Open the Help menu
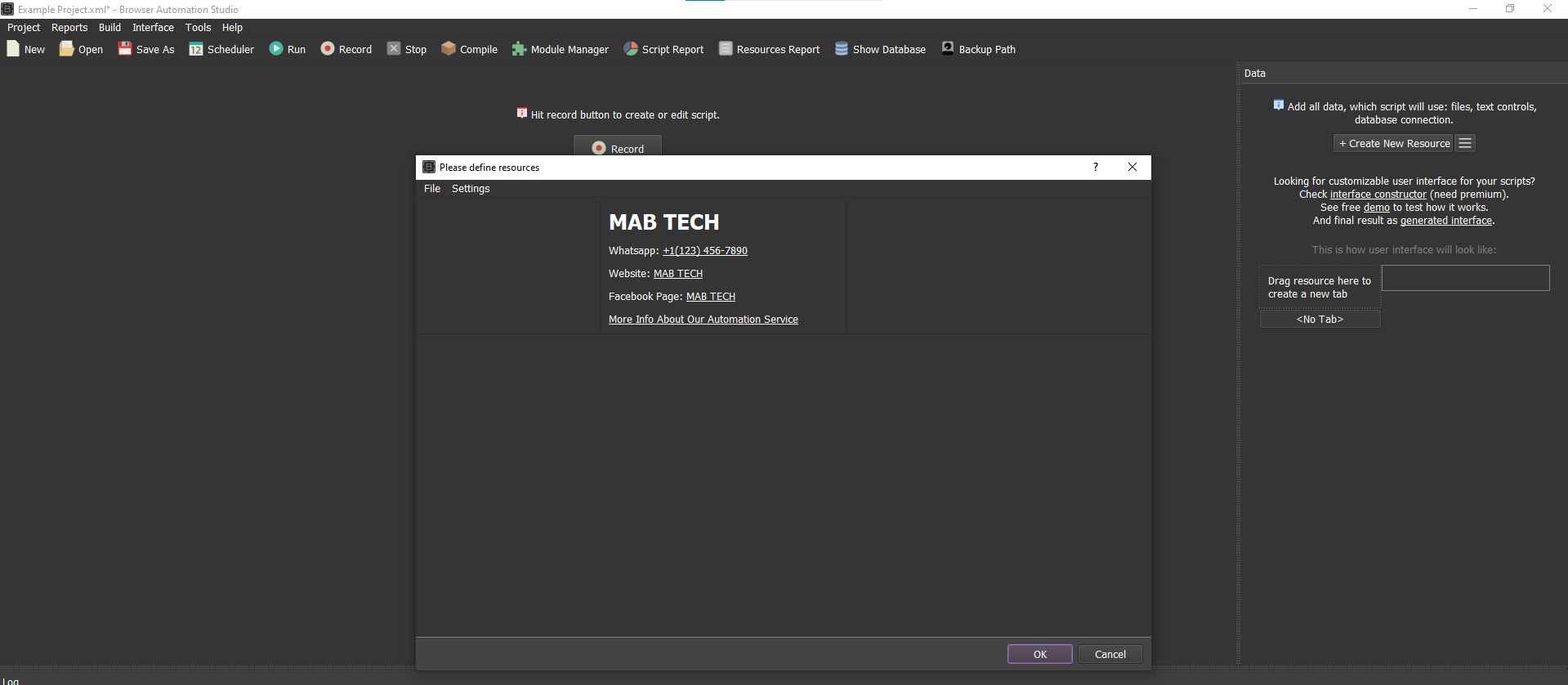The height and width of the screenshot is (685, 1568). click(232, 27)
